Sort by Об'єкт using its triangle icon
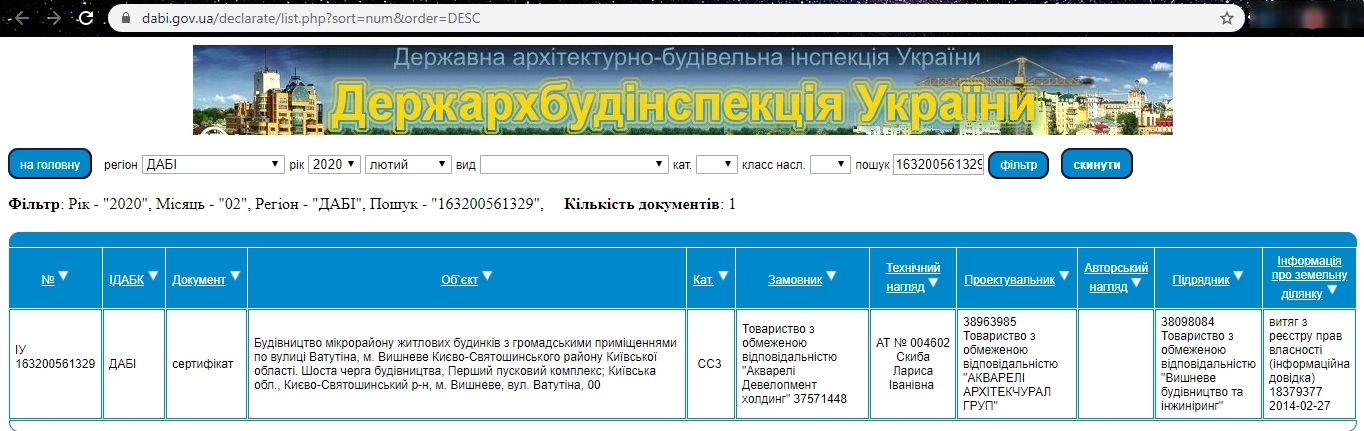This screenshot has height=431, width=1364. click(487, 277)
